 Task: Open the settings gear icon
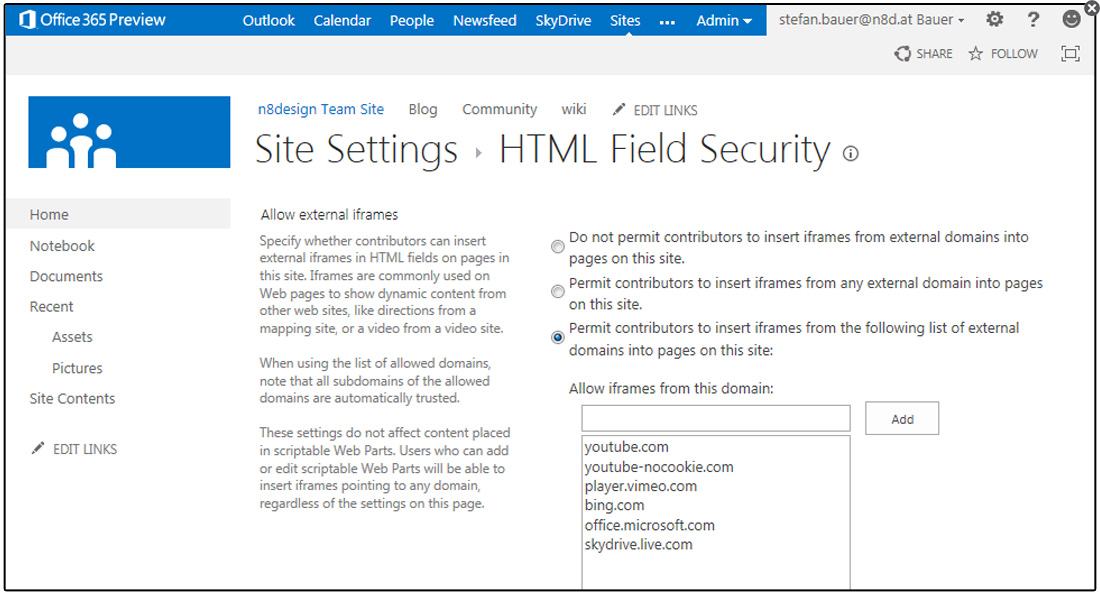(994, 20)
